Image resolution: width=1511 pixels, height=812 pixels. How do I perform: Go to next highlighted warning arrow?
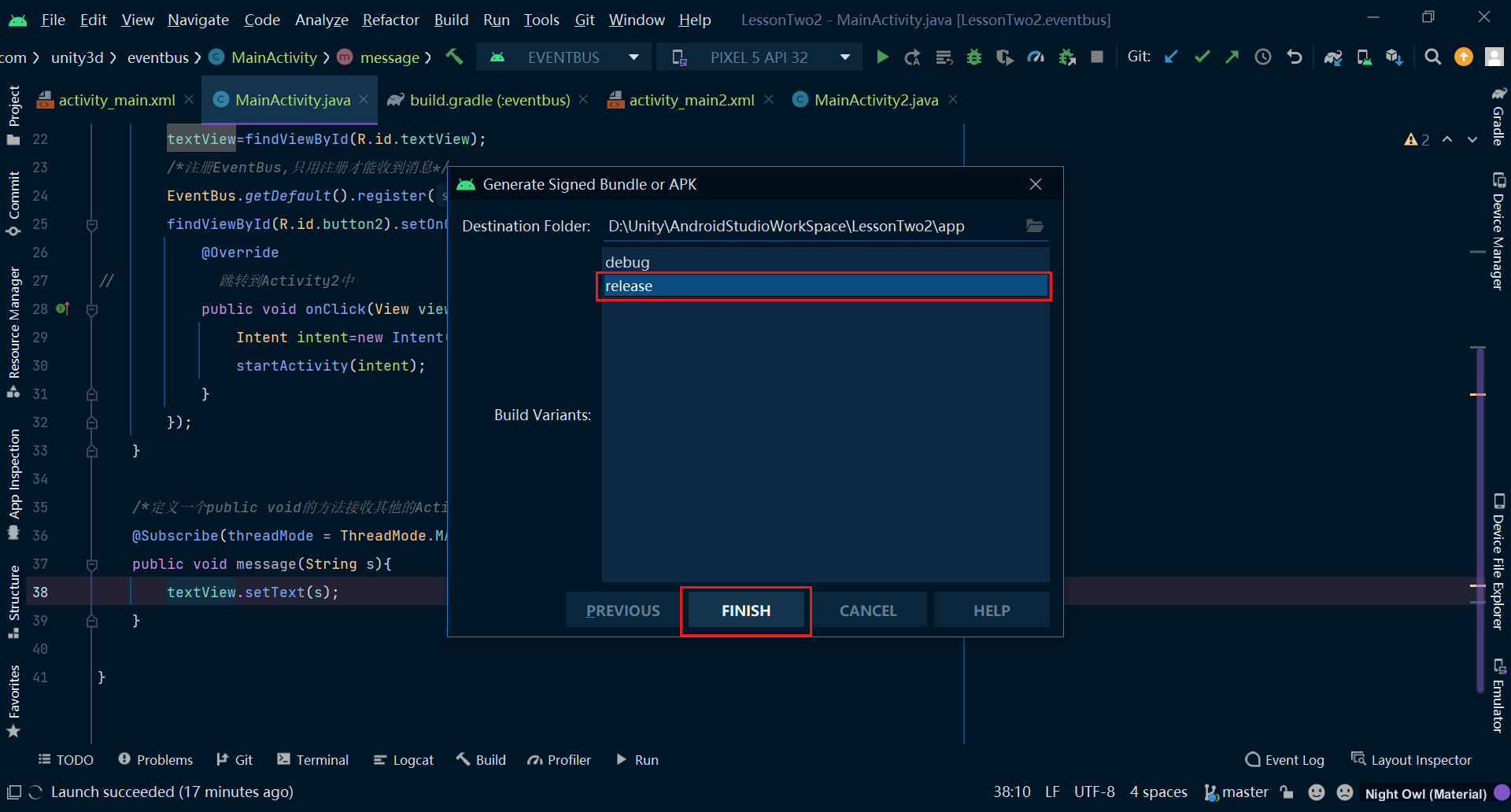1472,139
